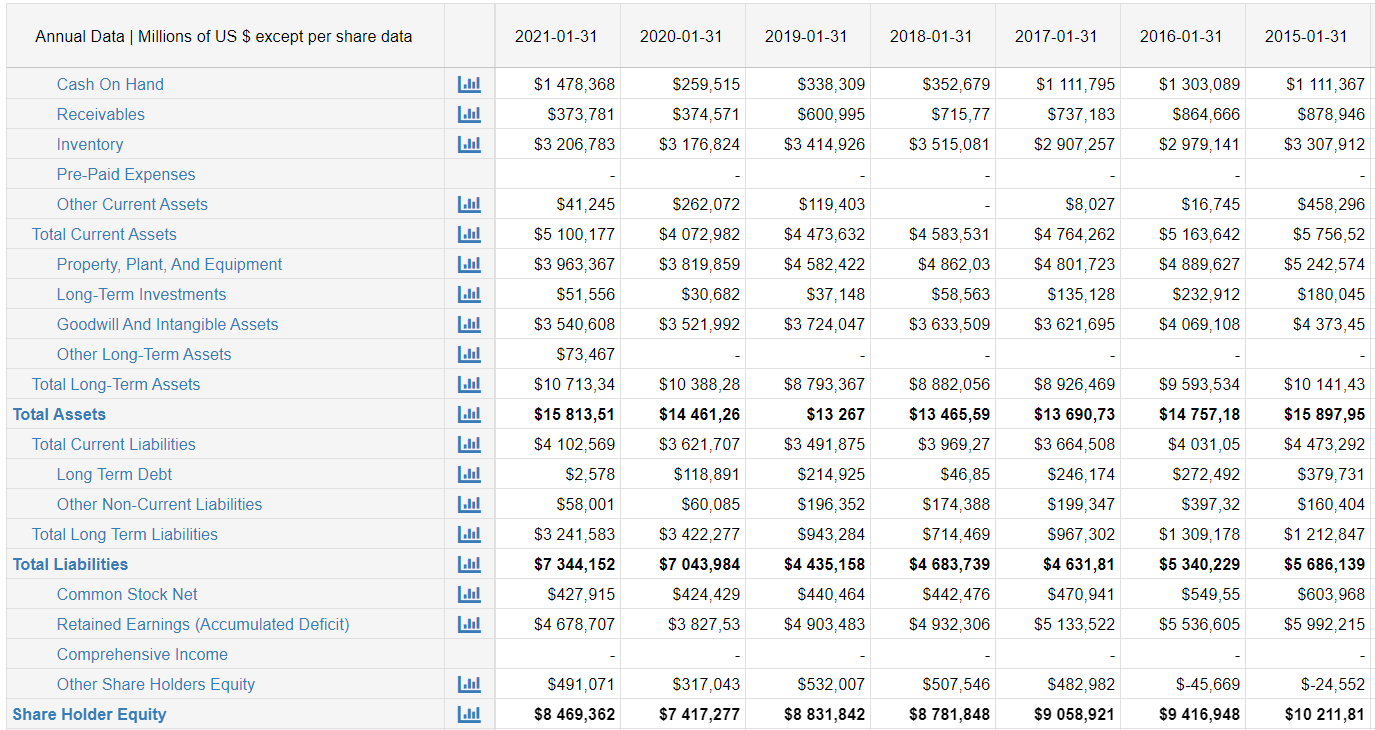Open the Receivables chart icon

(470, 114)
